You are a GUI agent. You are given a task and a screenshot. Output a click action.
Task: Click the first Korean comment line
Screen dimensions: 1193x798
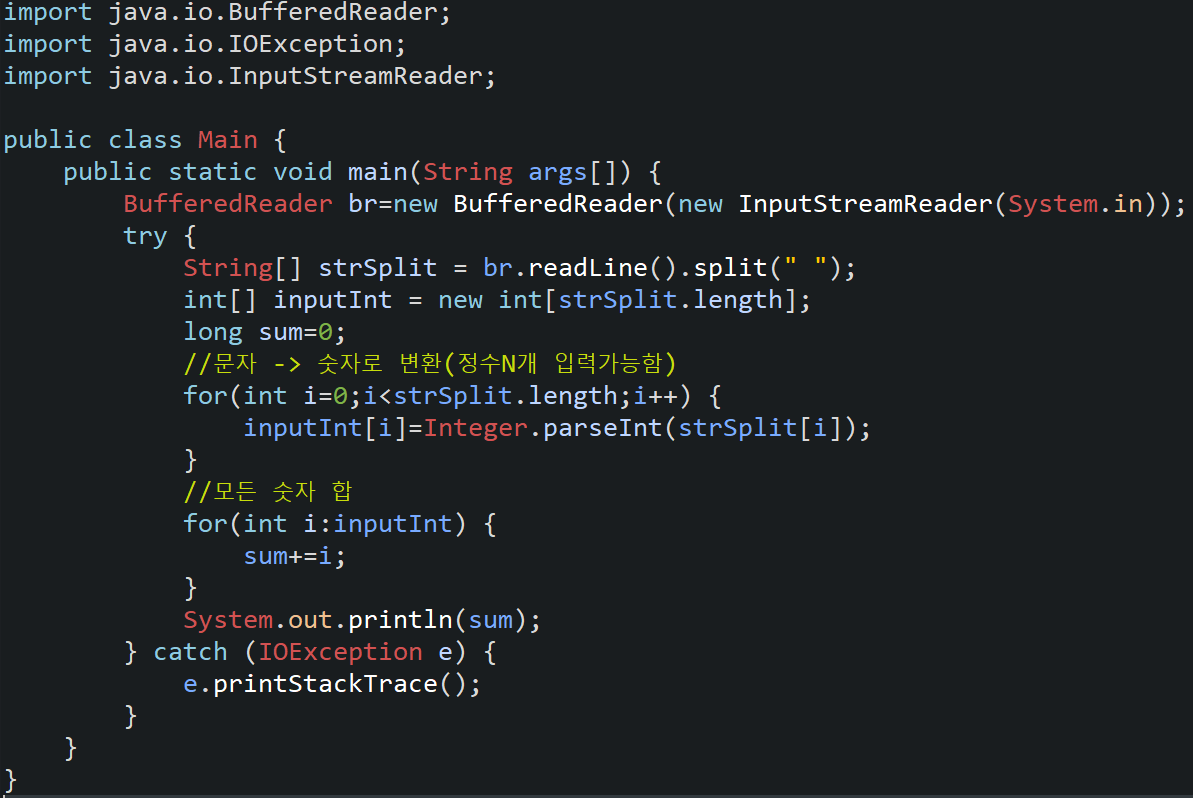click(x=430, y=364)
